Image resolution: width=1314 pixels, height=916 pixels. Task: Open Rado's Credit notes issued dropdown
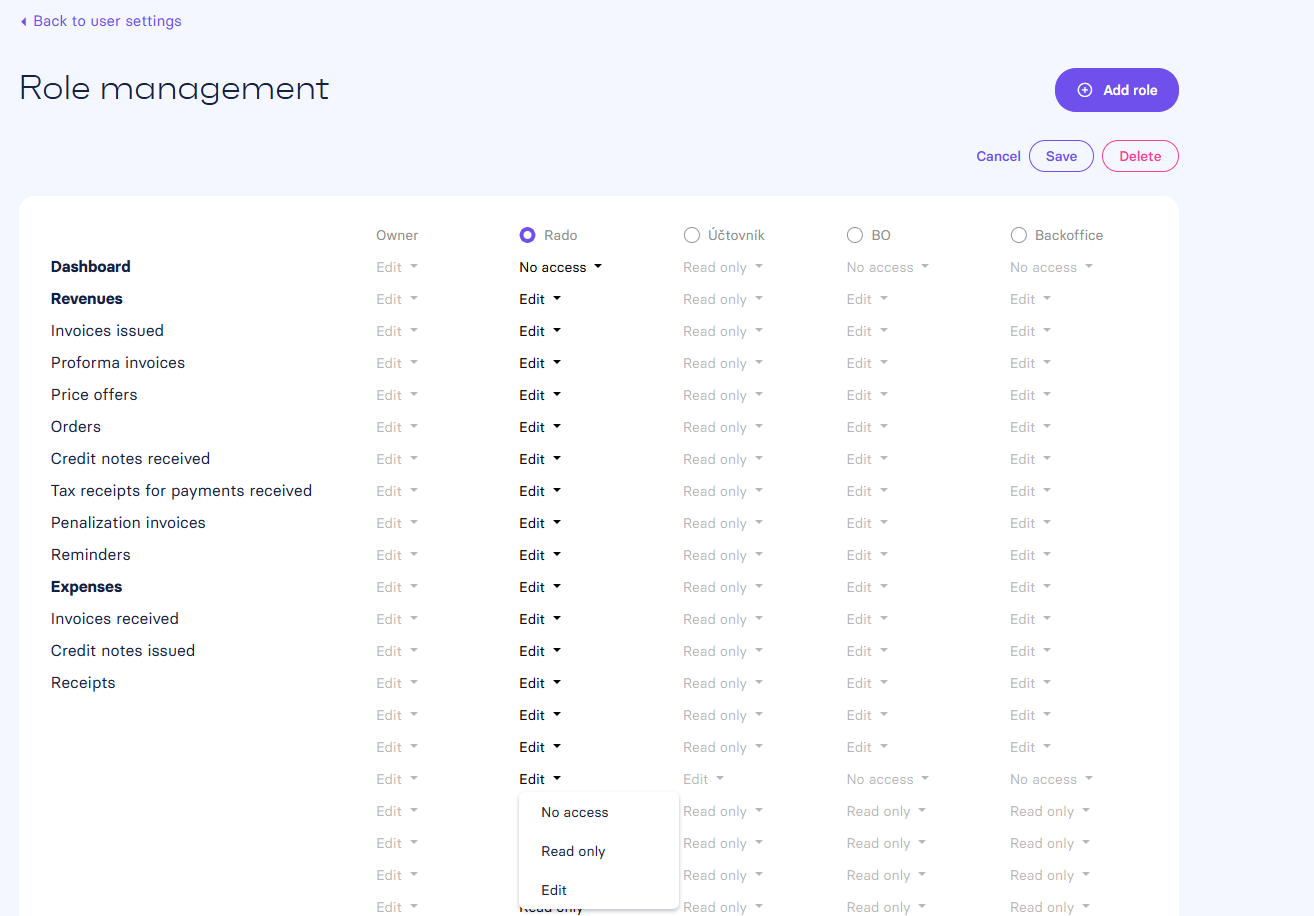(540, 651)
